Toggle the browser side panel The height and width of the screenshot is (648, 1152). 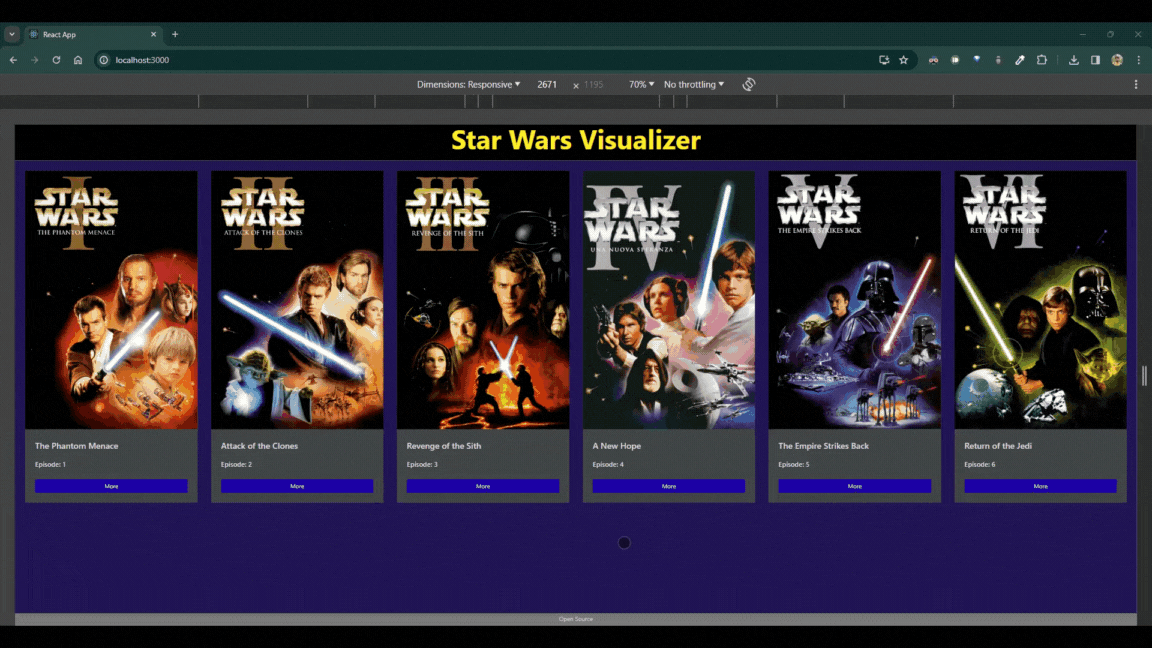1095,60
